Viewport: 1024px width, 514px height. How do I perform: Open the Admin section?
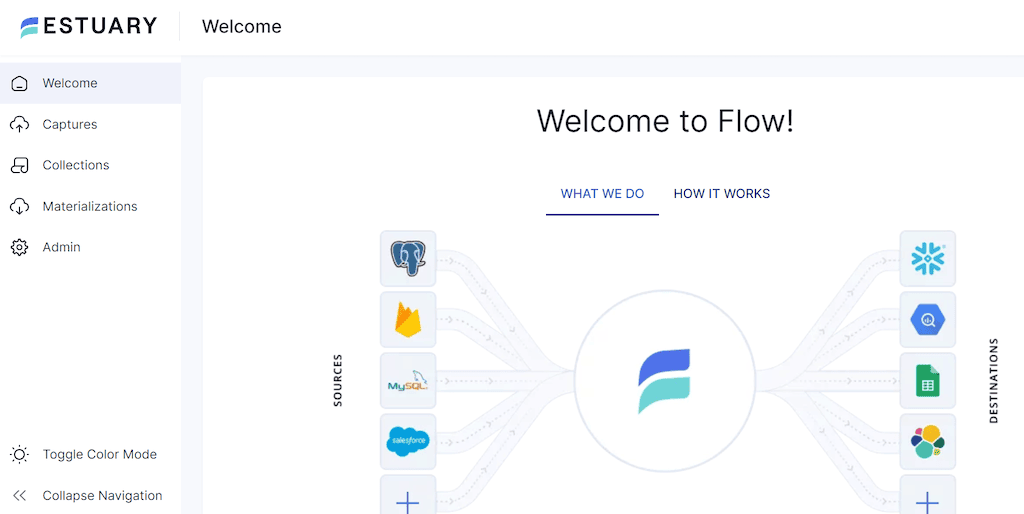click(90, 247)
